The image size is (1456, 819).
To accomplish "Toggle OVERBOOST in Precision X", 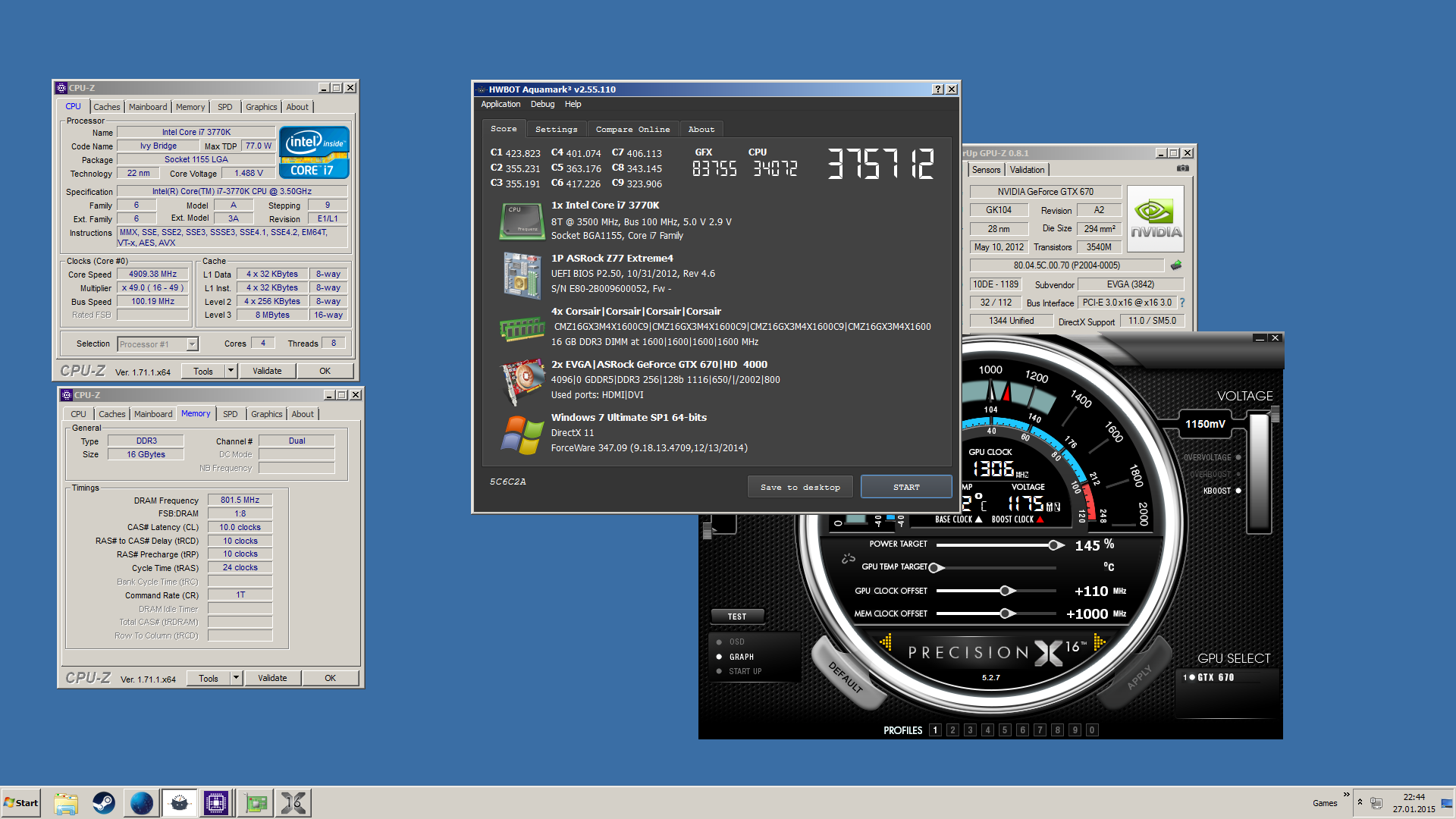I will [x=1215, y=475].
